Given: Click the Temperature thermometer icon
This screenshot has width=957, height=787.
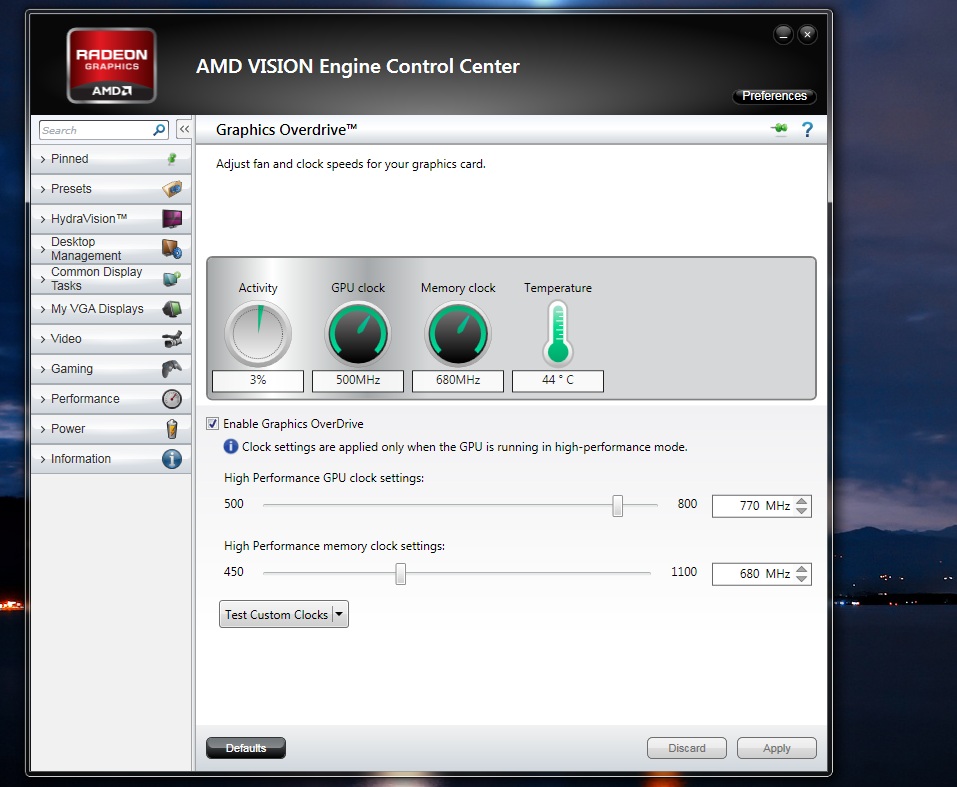Looking at the screenshot, I should 558,333.
